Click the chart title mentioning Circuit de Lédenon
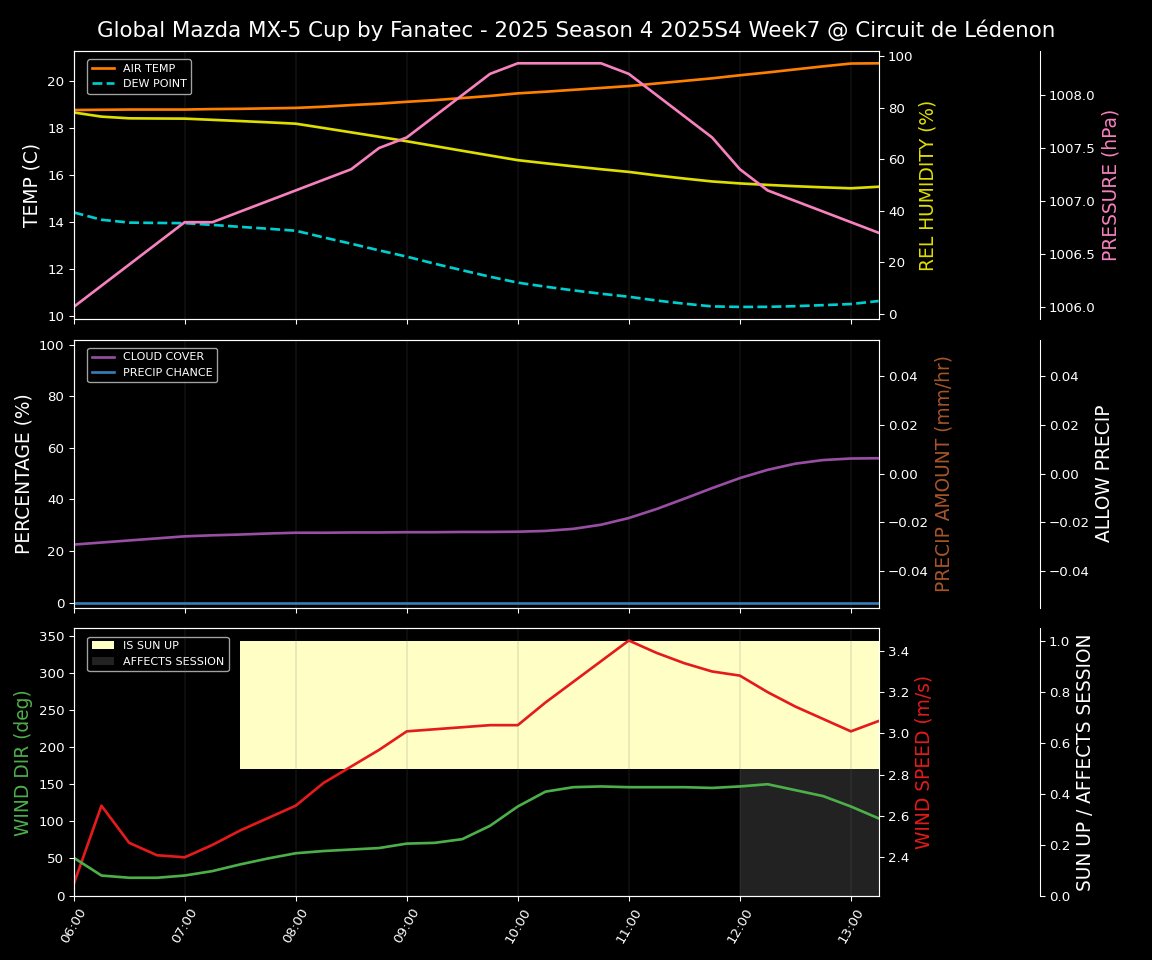1152x960 pixels. pyautogui.click(x=576, y=30)
